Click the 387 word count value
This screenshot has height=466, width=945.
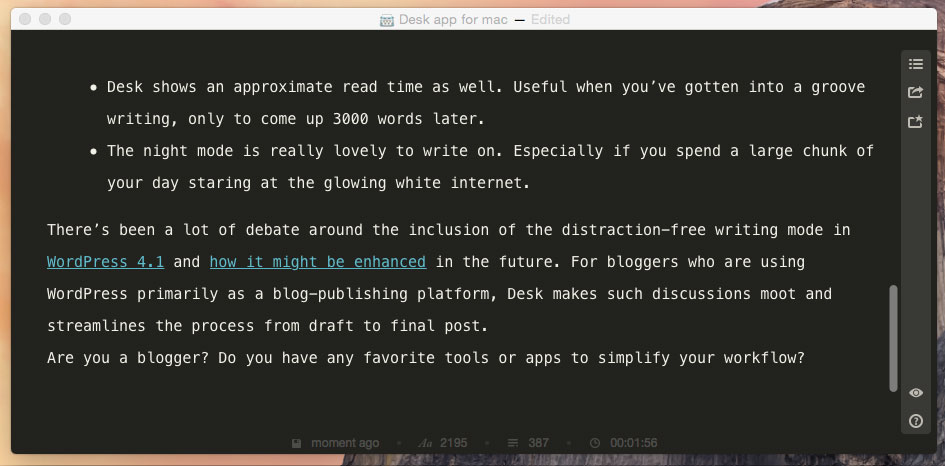(x=539, y=443)
